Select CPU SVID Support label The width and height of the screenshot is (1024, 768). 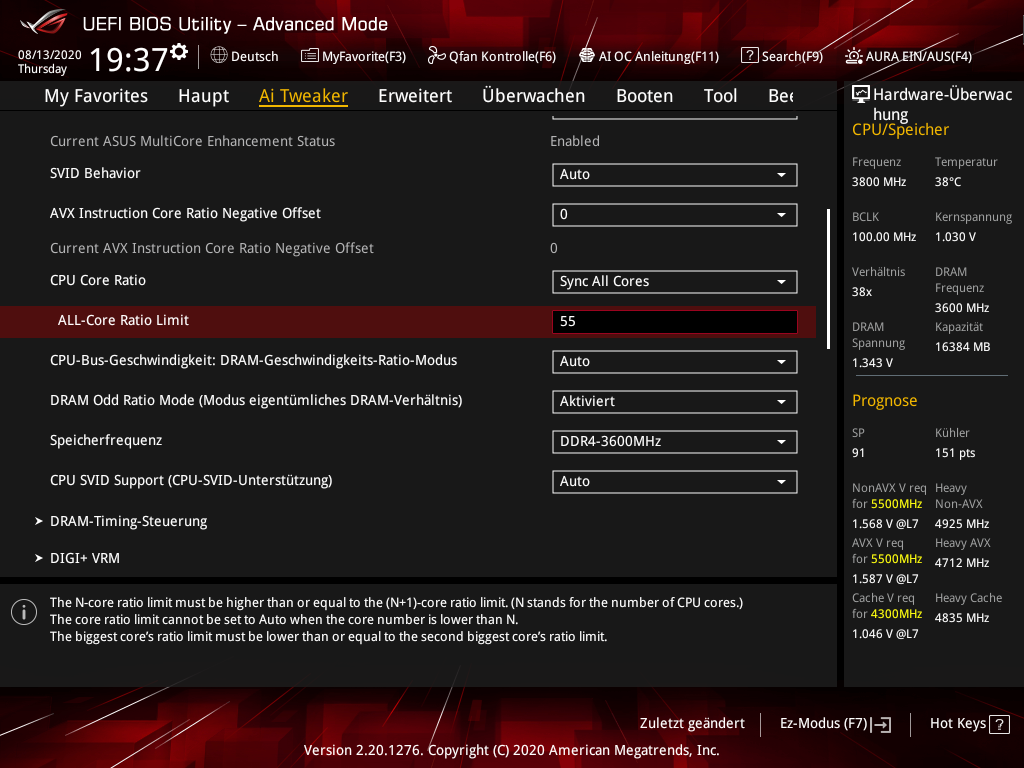(x=191, y=481)
